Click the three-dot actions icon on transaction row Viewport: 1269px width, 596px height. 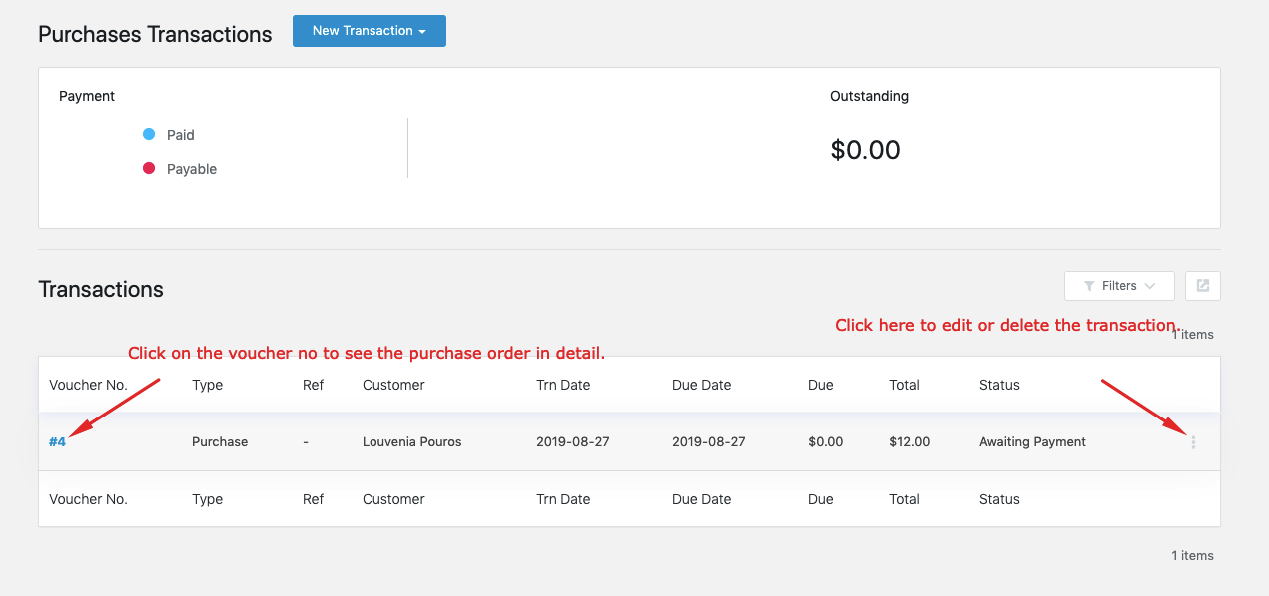coord(1192,442)
